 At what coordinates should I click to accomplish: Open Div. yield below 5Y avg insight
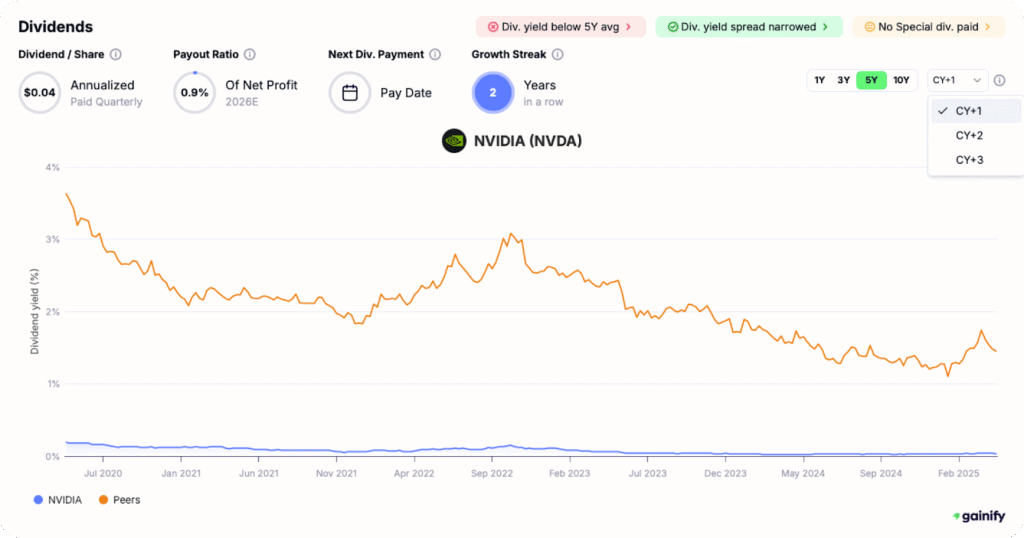coord(560,27)
